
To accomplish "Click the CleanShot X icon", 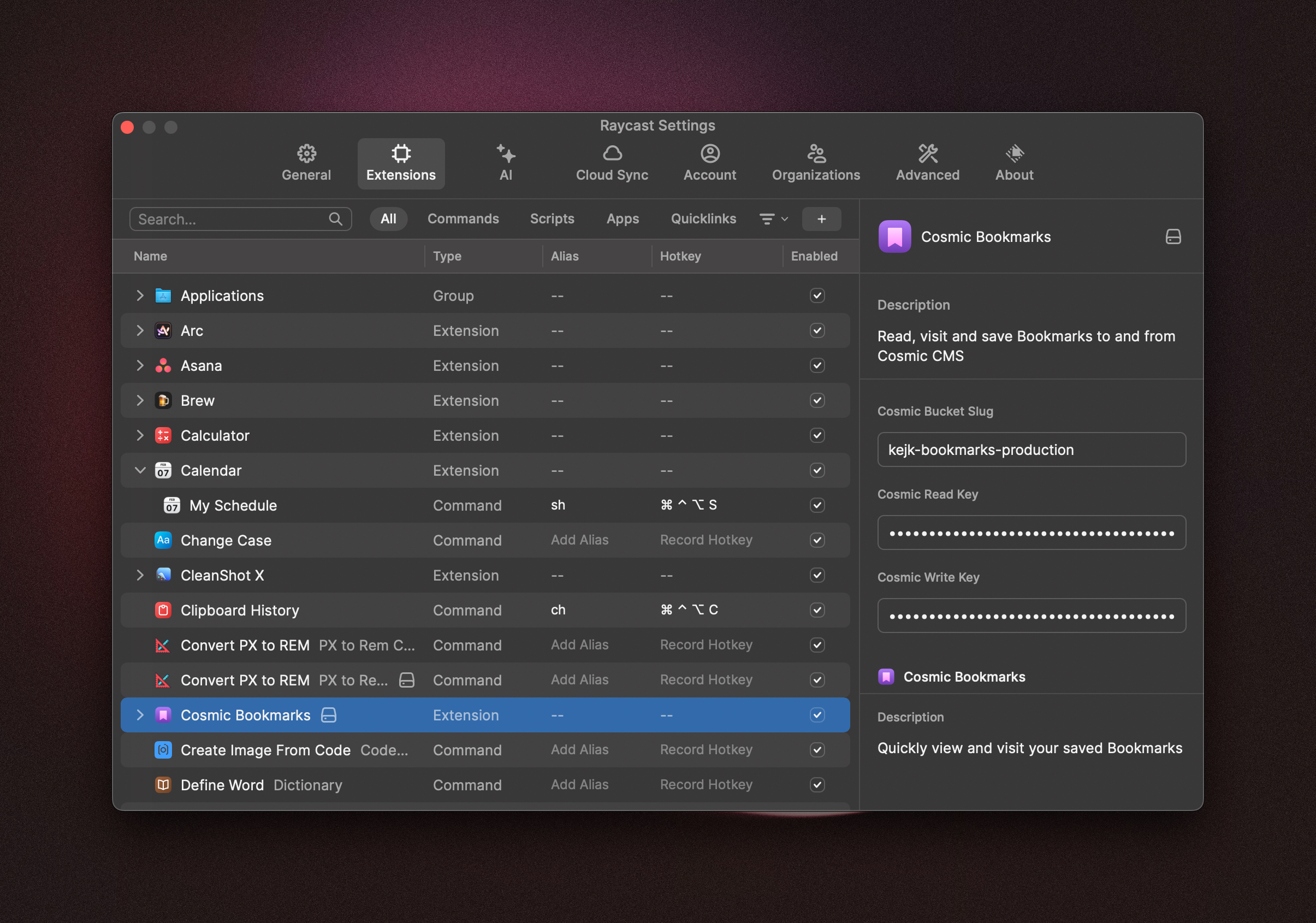I will [163, 575].
